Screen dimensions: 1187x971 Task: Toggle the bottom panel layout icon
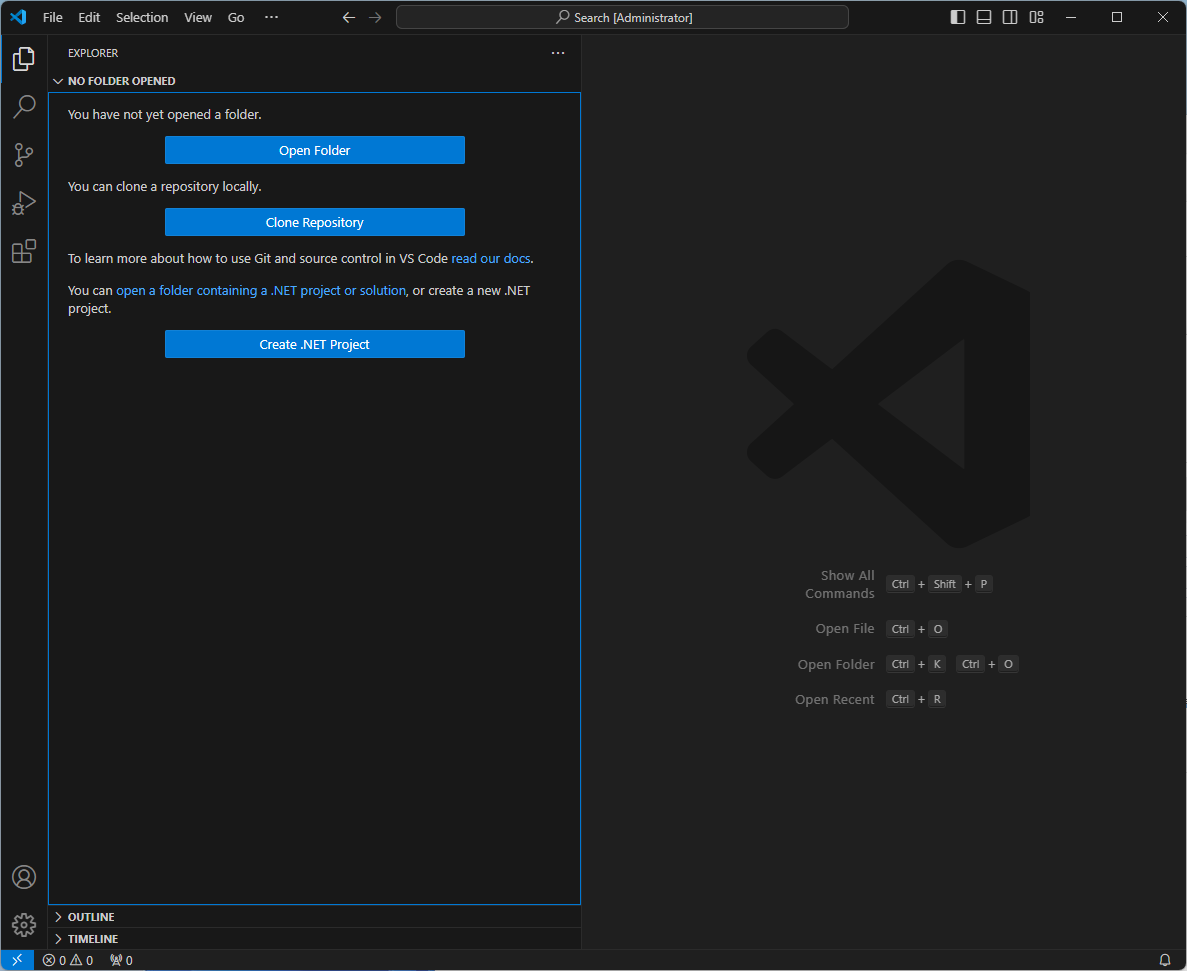tap(984, 17)
